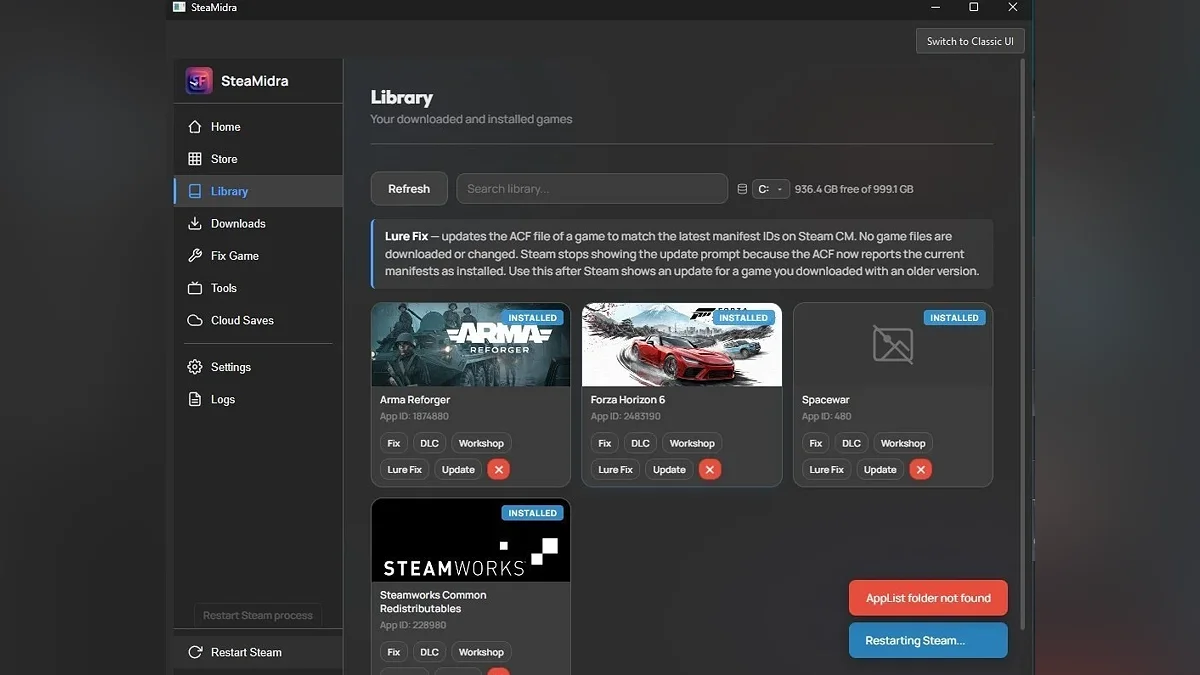Click the Library page heading
Screen dimensions: 1200x675
click(402, 97)
